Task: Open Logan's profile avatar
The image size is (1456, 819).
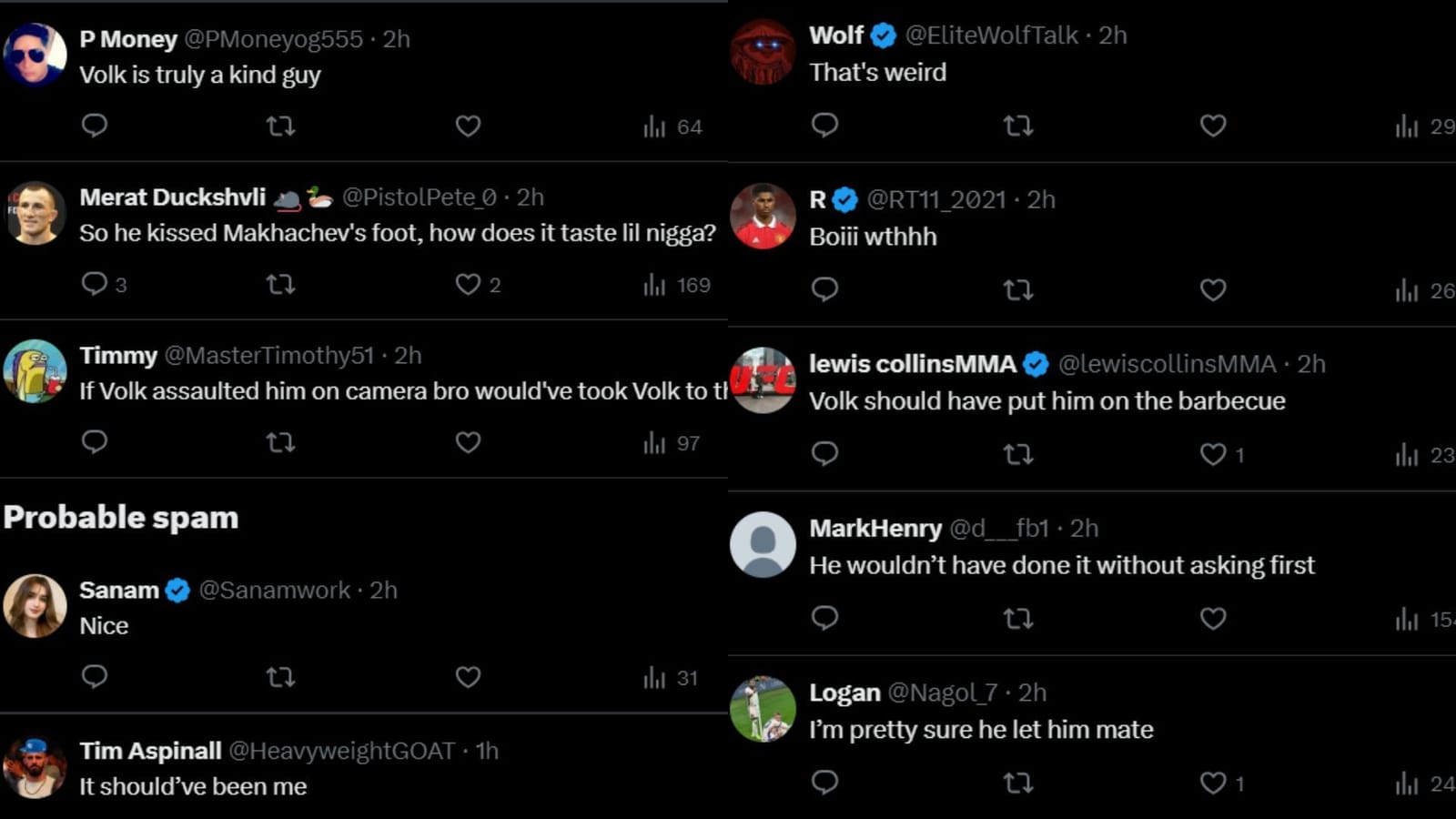Action: pos(763,709)
